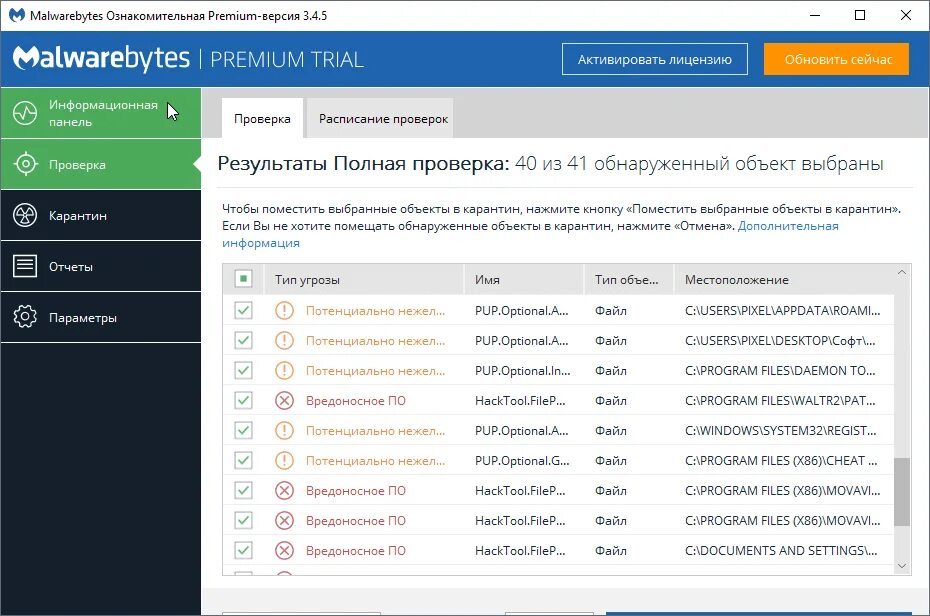Viewport: 930px width, 616px height.
Task: Minimize the Malwarebytes window
Action: [815, 15]
